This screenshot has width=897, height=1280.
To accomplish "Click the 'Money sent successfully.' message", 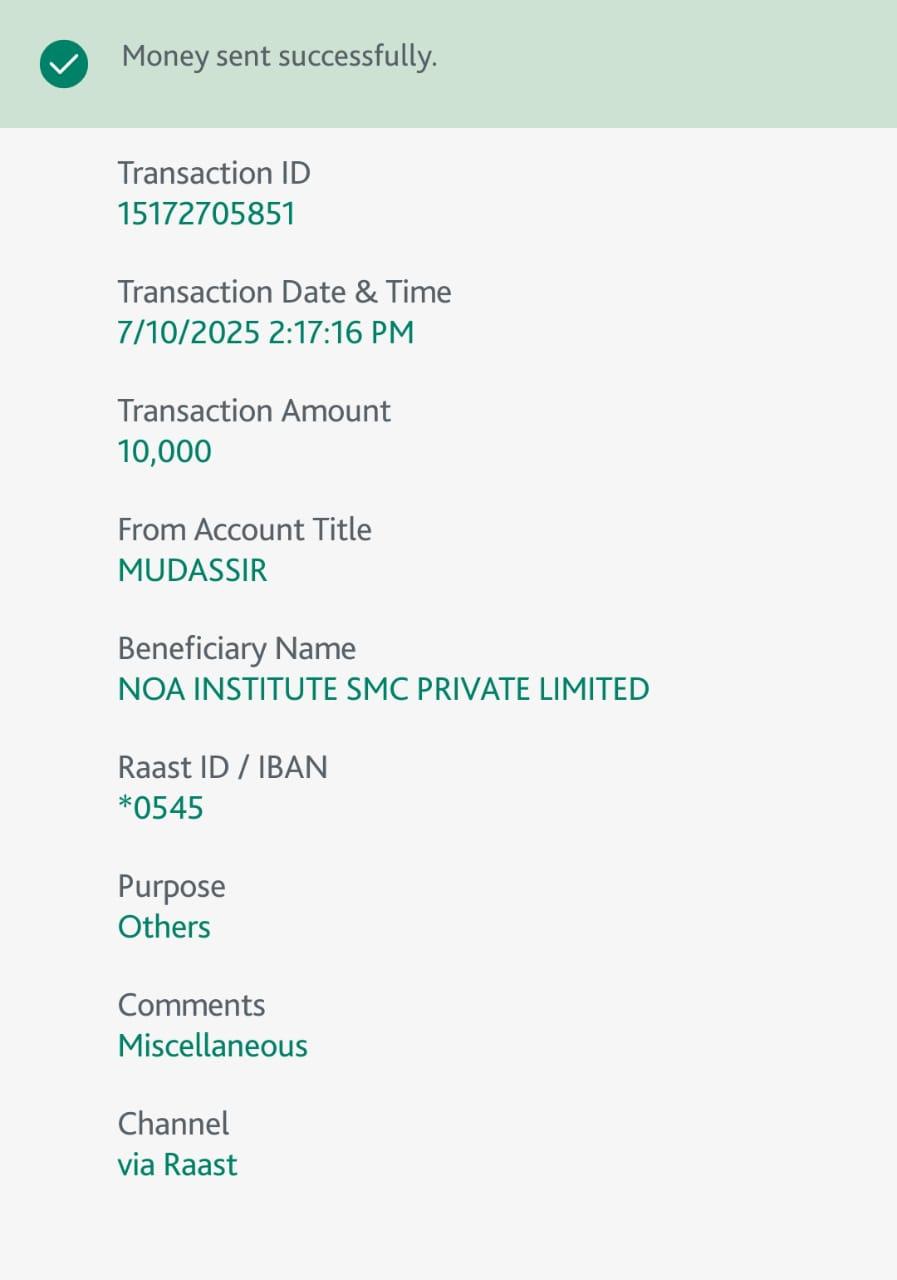I will point(279,57).
